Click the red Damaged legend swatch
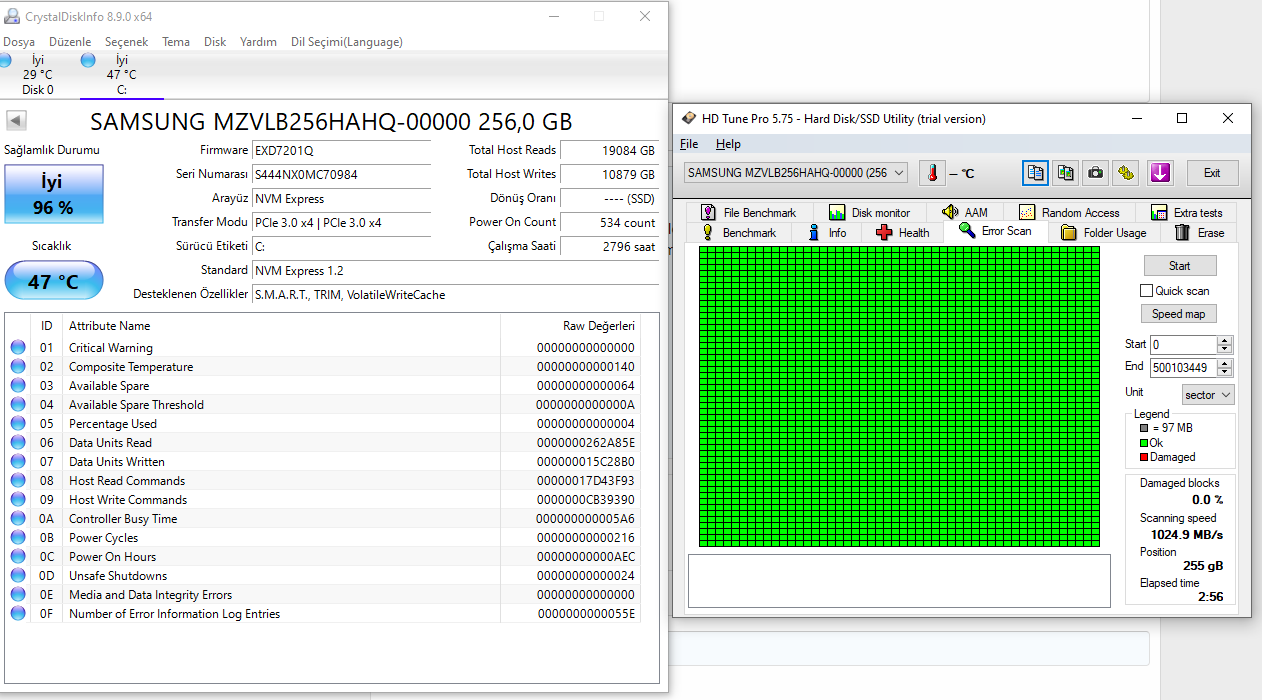 click(1144, 457)
